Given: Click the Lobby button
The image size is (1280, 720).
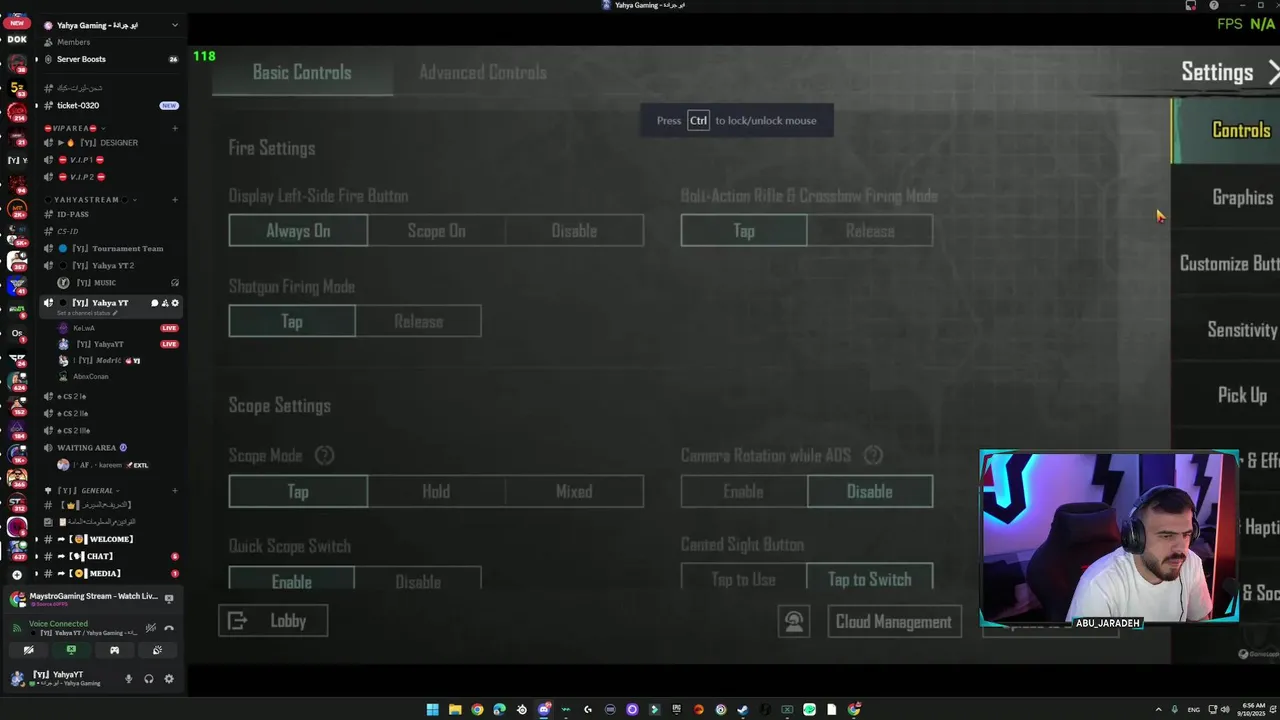Looking at the screenshot, I should point(272,621).
